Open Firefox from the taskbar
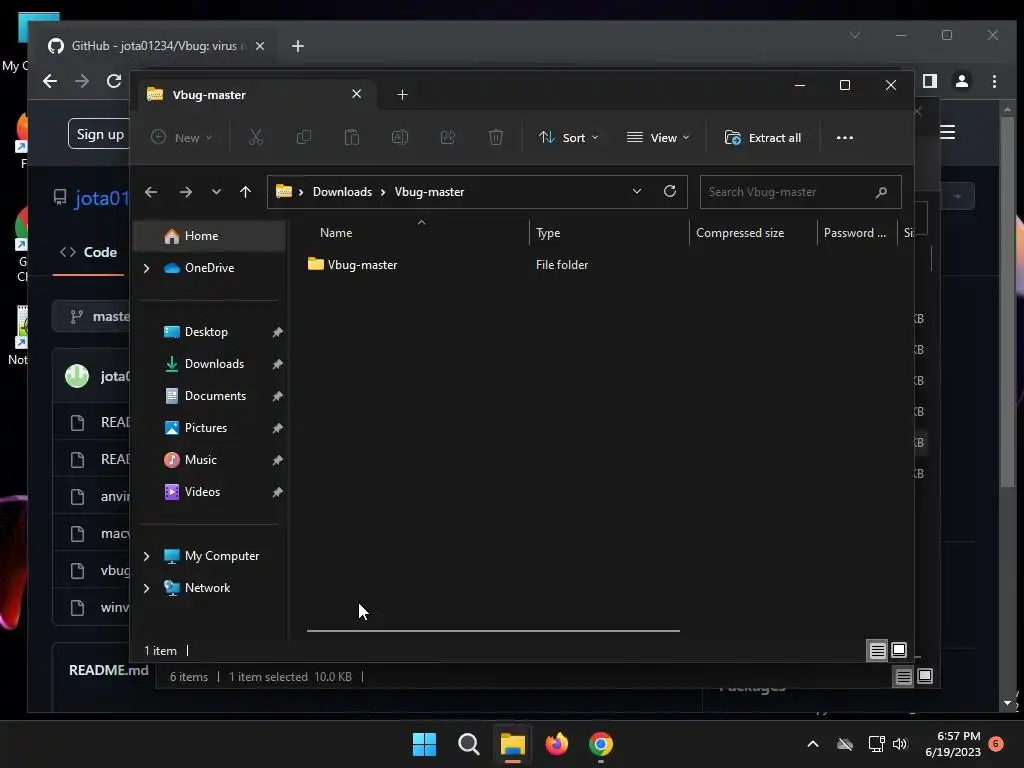Screen dimensions: 1024x768 tap(556, 744)
